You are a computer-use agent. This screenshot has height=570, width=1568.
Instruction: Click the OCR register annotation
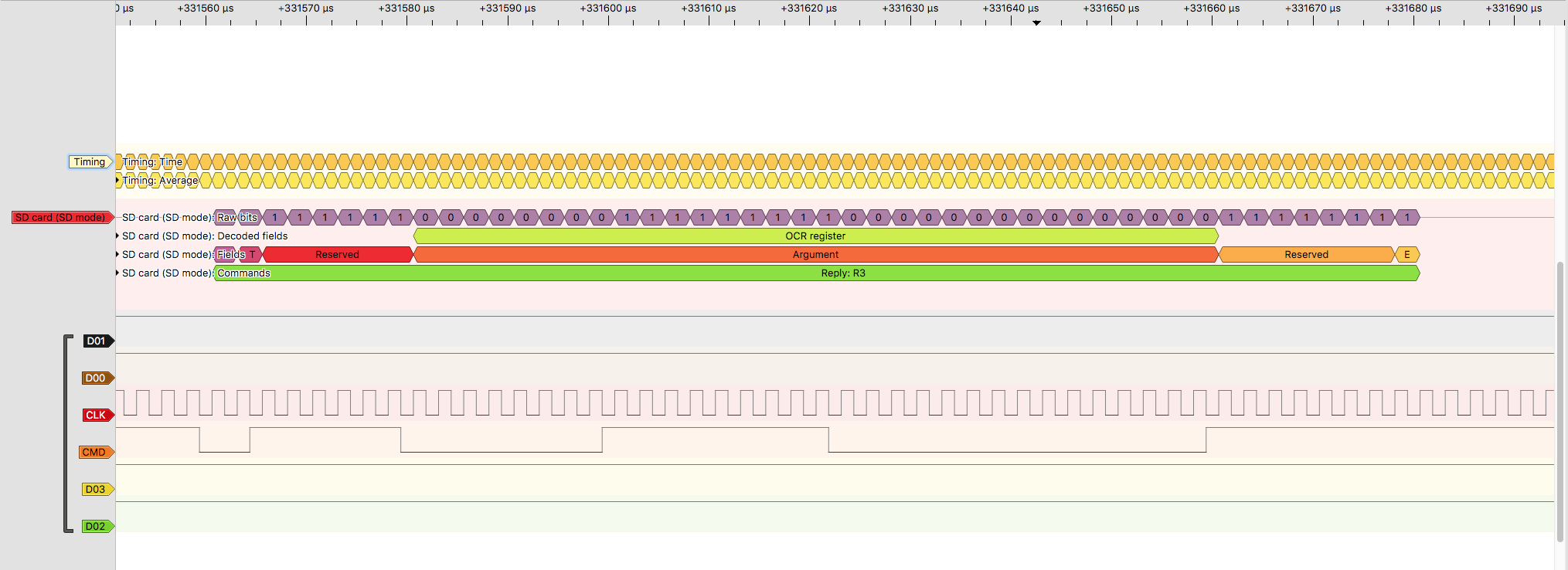pos(816,236)
